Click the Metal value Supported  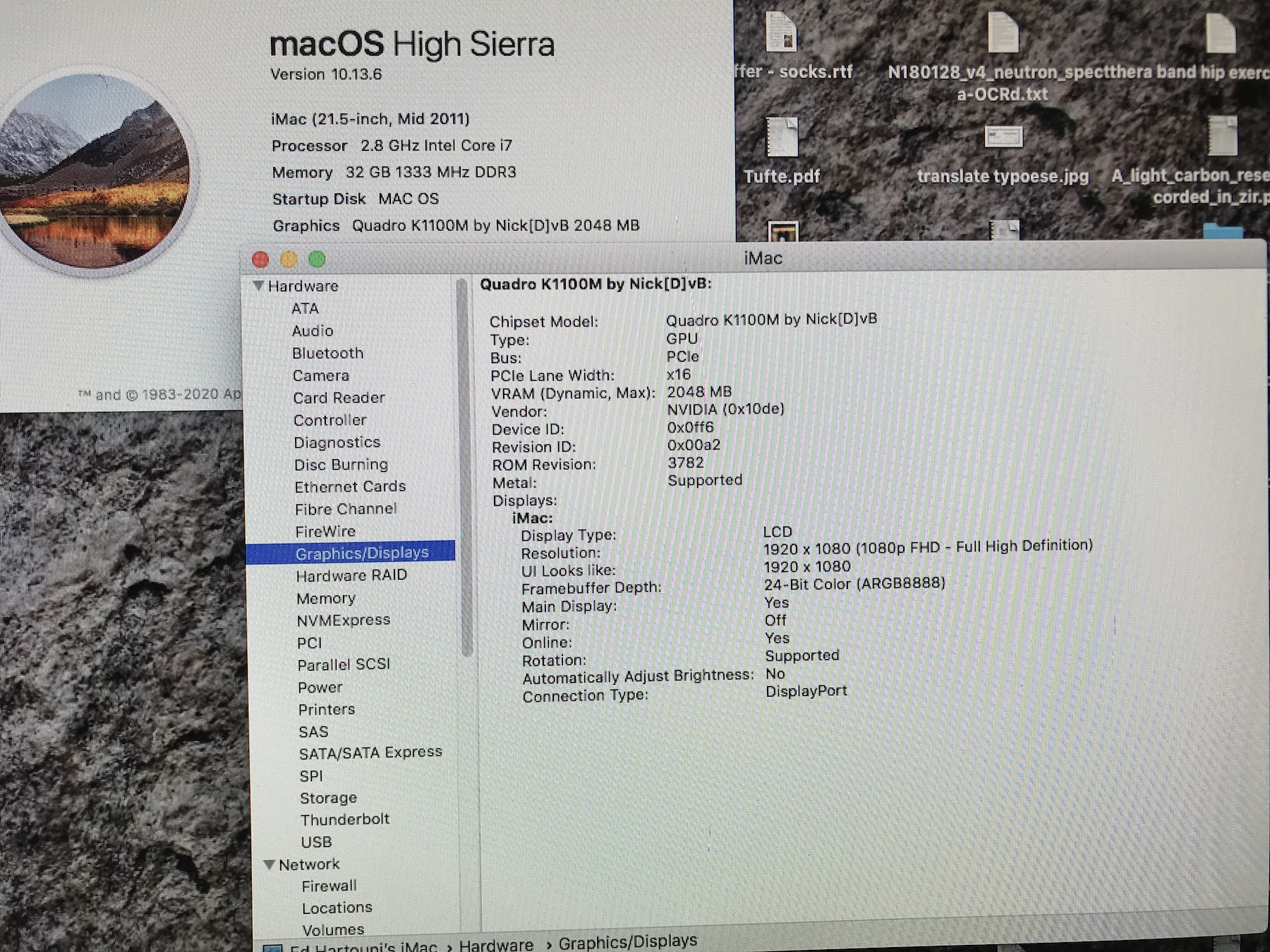[706, 480]
